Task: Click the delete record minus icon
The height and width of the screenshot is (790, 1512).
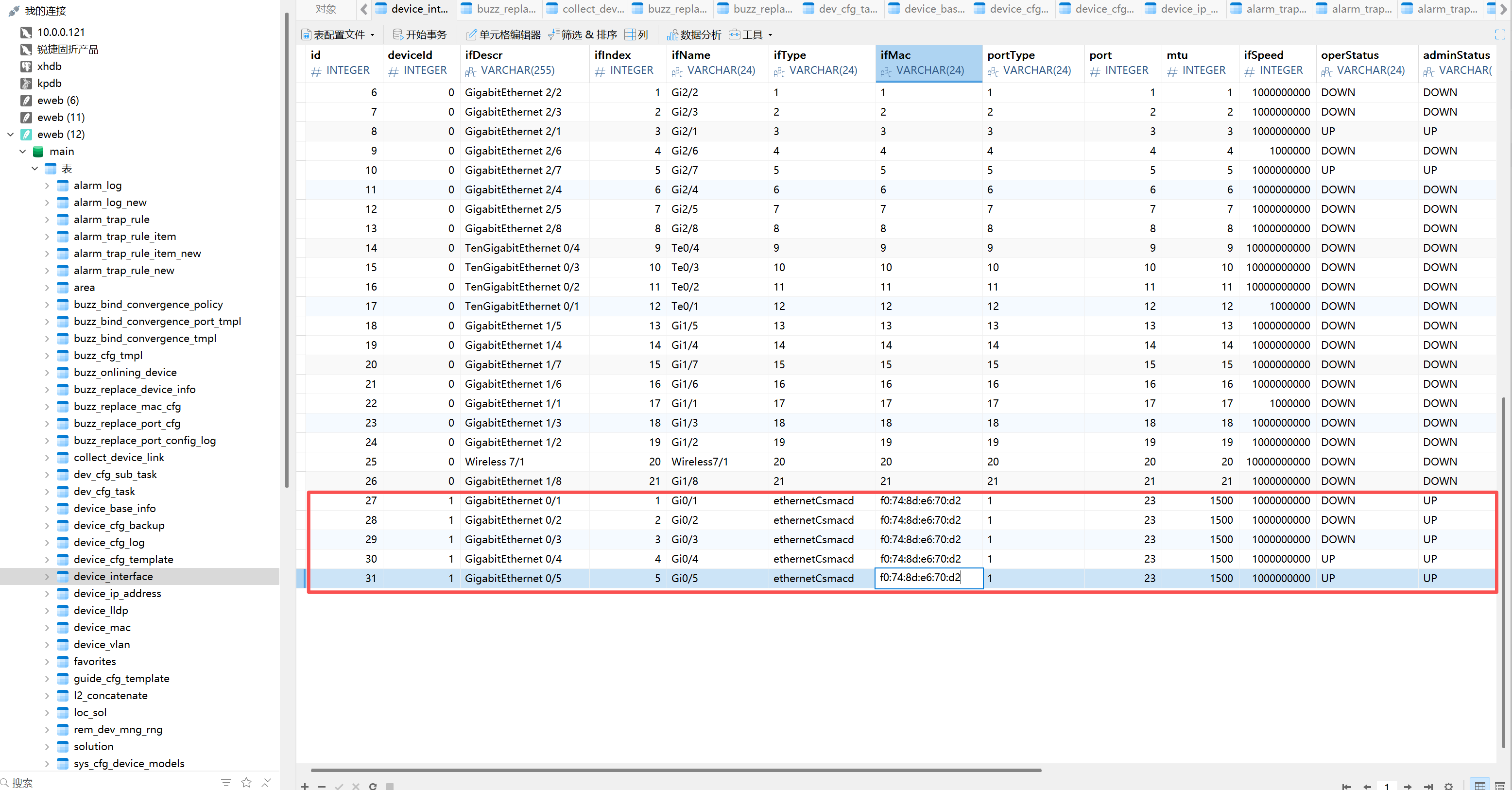Action: (x=322, y=786)
